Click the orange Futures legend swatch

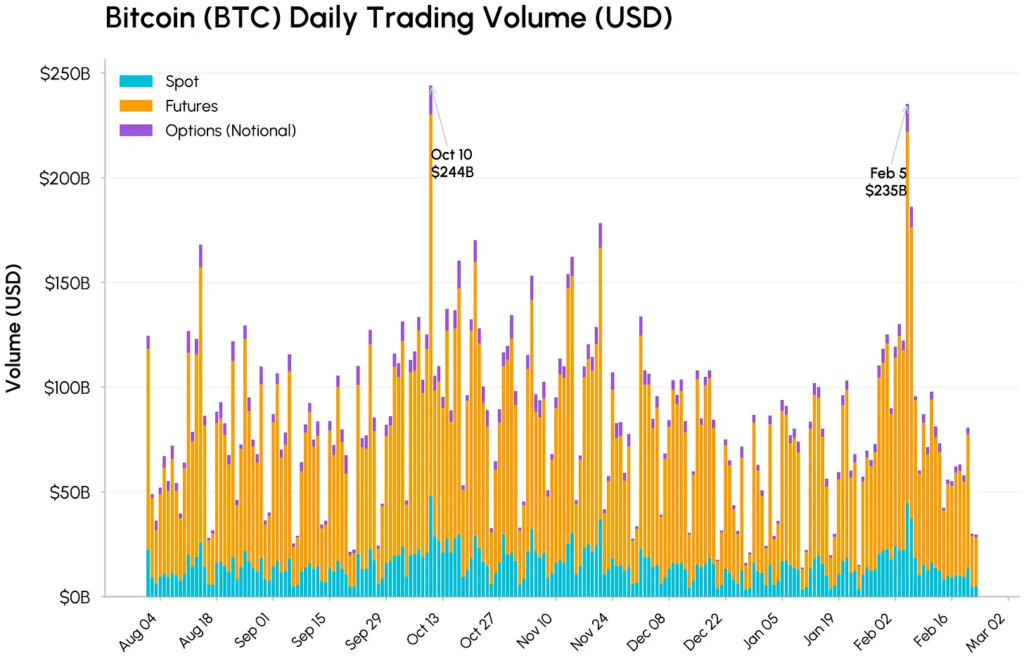[135, 105]
